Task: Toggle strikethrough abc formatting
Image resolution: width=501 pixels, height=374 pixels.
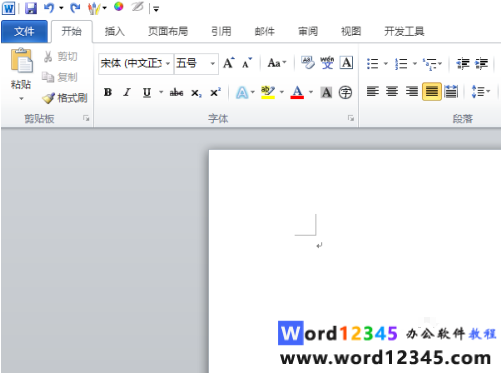Action: click(177, 92)
